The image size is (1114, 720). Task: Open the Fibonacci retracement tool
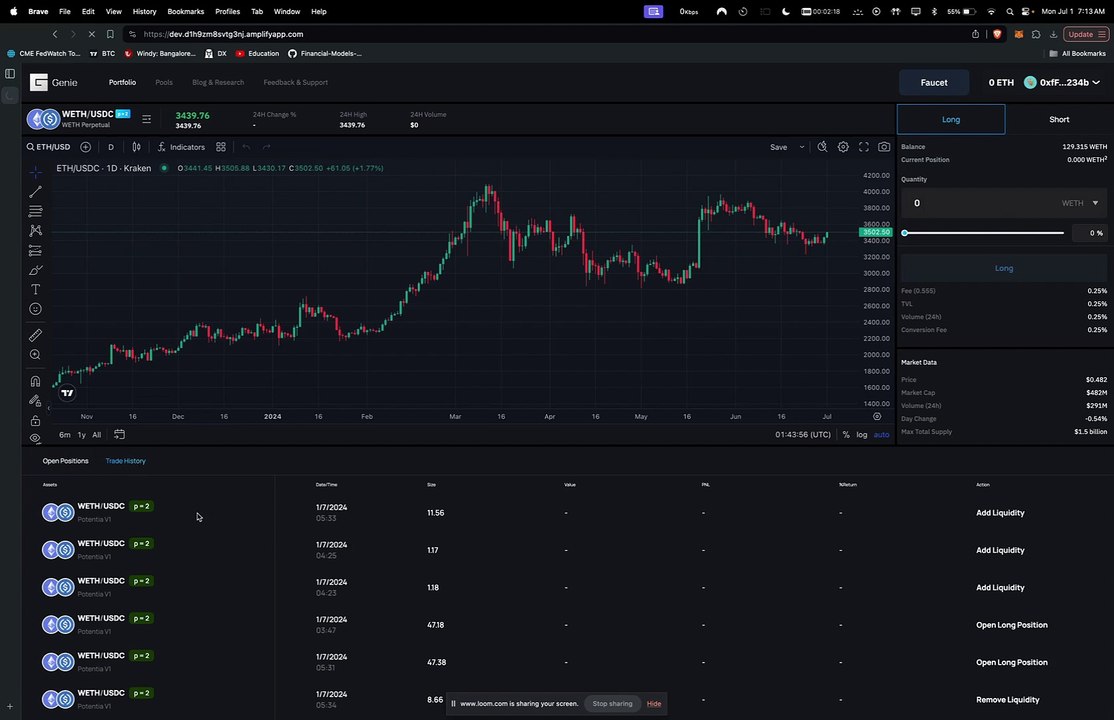tap(35, 211)
